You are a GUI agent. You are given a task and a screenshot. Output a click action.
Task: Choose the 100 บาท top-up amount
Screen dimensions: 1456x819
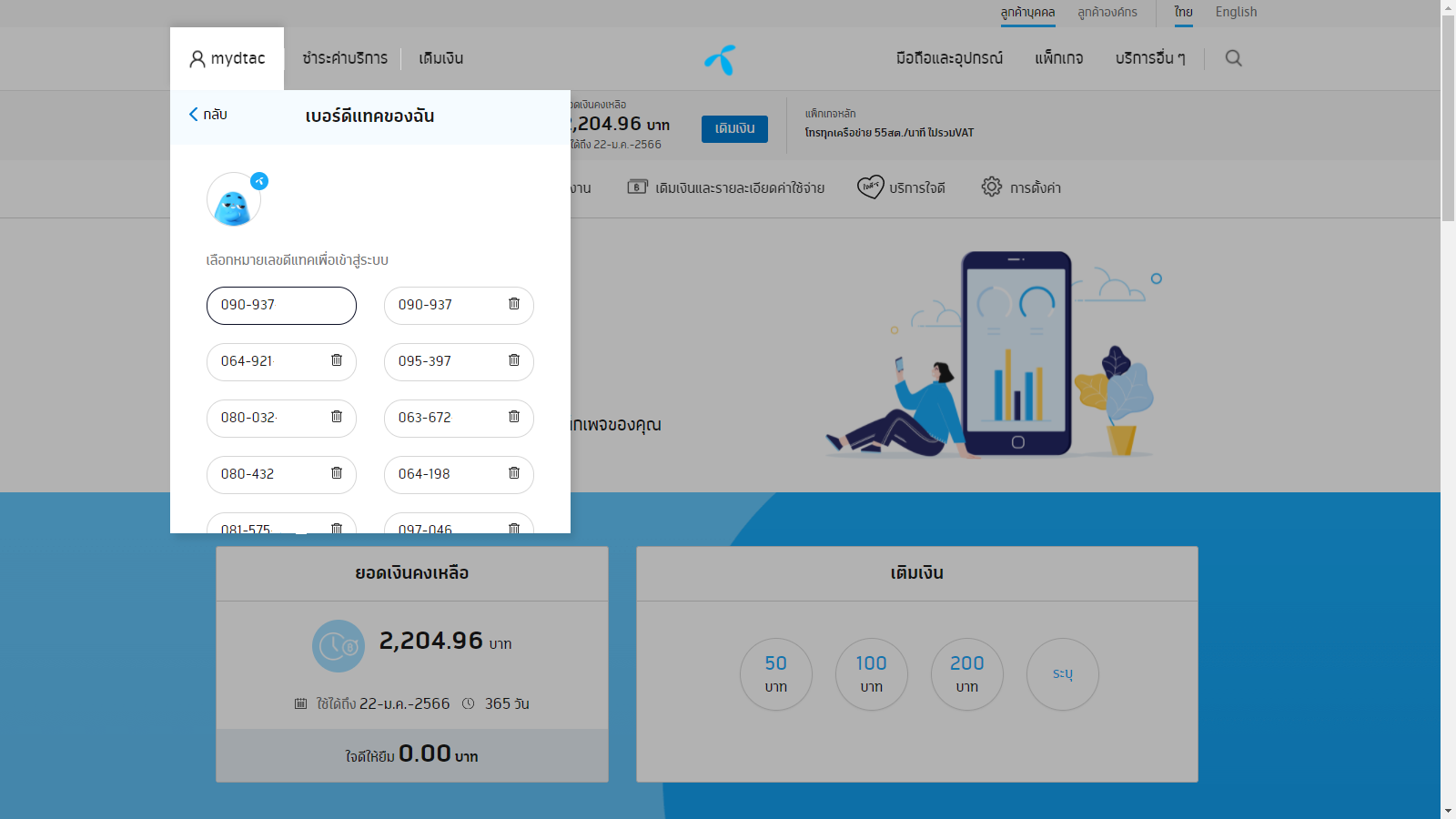(872, 674)
